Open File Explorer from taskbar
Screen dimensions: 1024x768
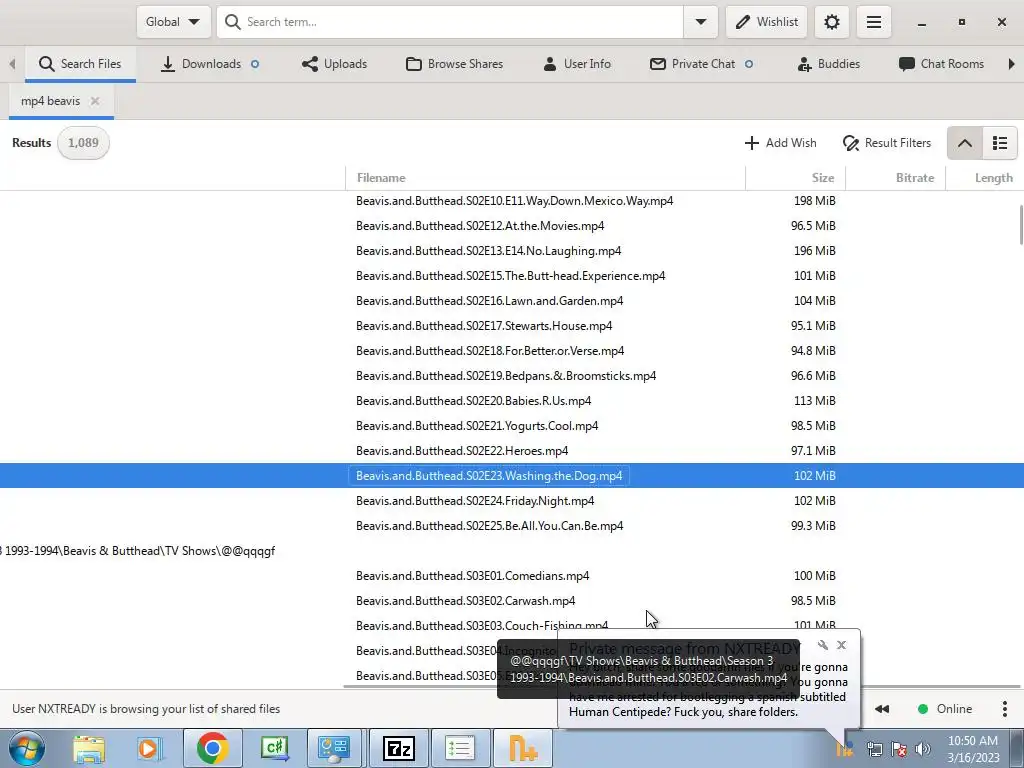click(89, 748)
